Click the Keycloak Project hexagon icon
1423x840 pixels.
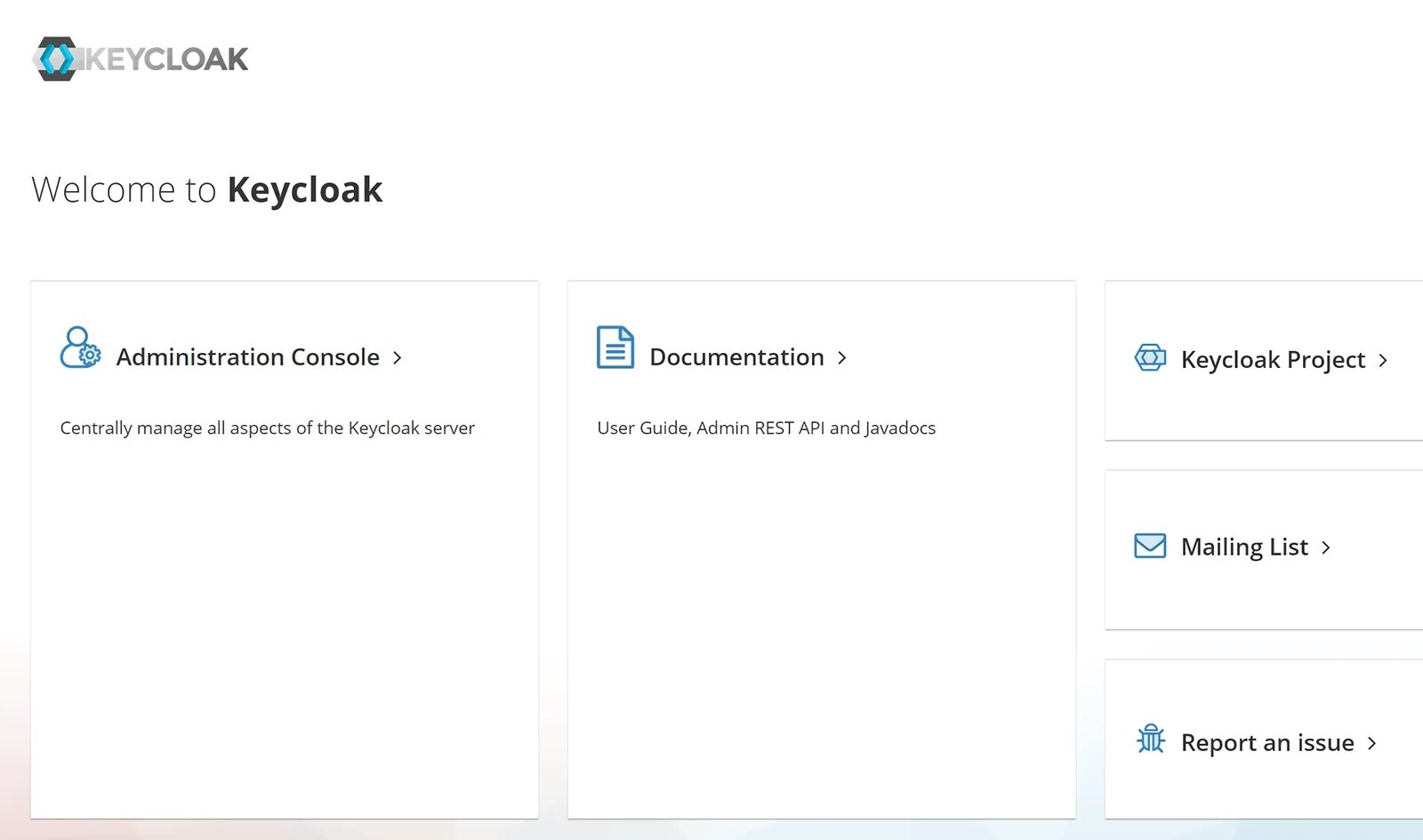pyautogui.click(x=1150, y=357)
